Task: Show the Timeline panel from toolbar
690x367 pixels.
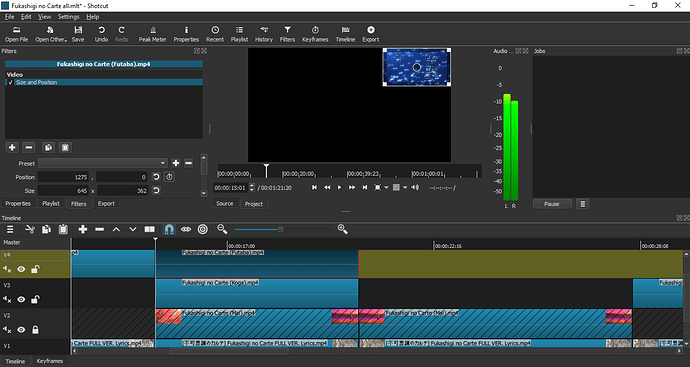Action: click(x=345, y=34)
